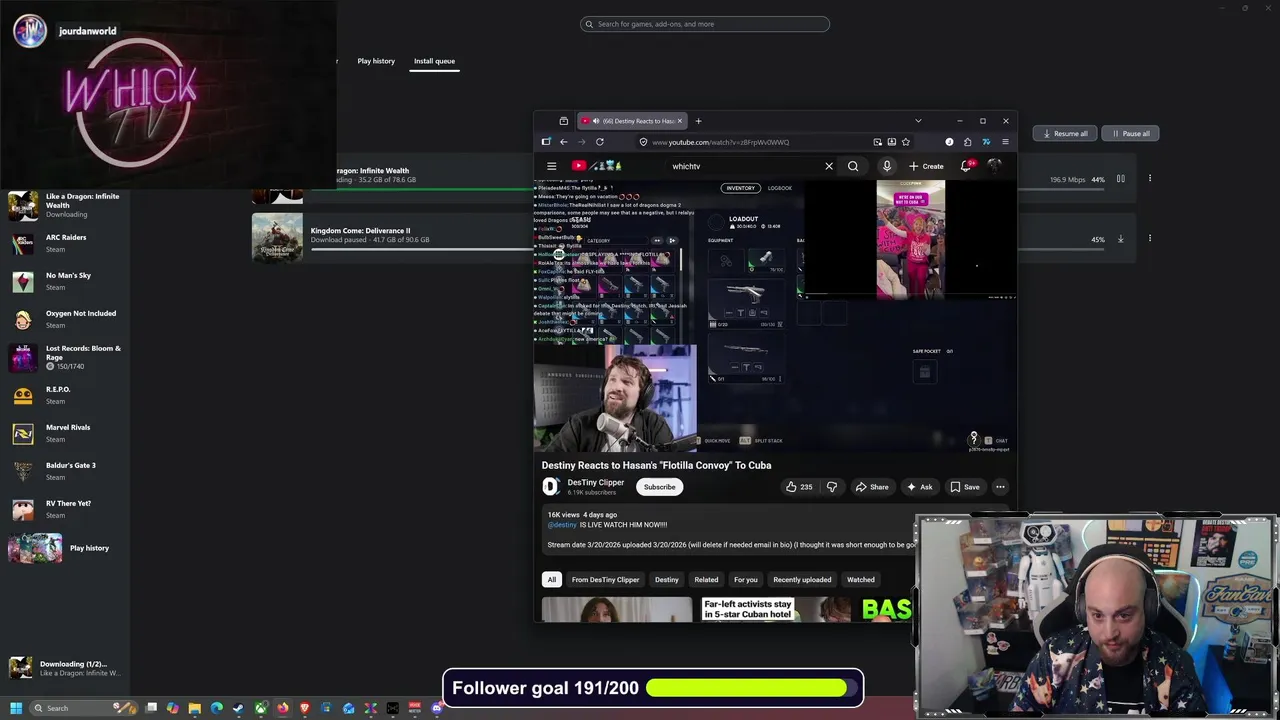Click the Ask button
The height and width of the screenshot is (720, 1280).
click(919, 487)
